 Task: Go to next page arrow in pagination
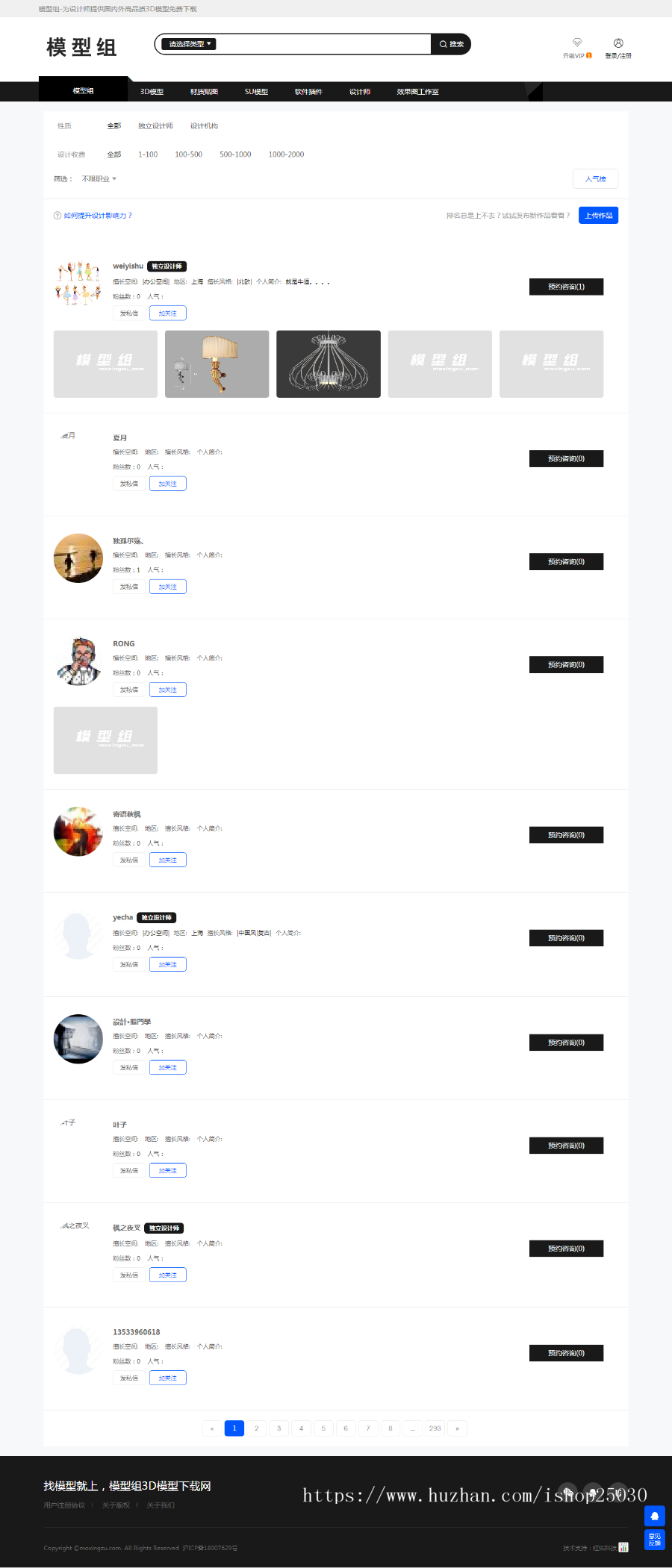click(x=457, y=1428)
